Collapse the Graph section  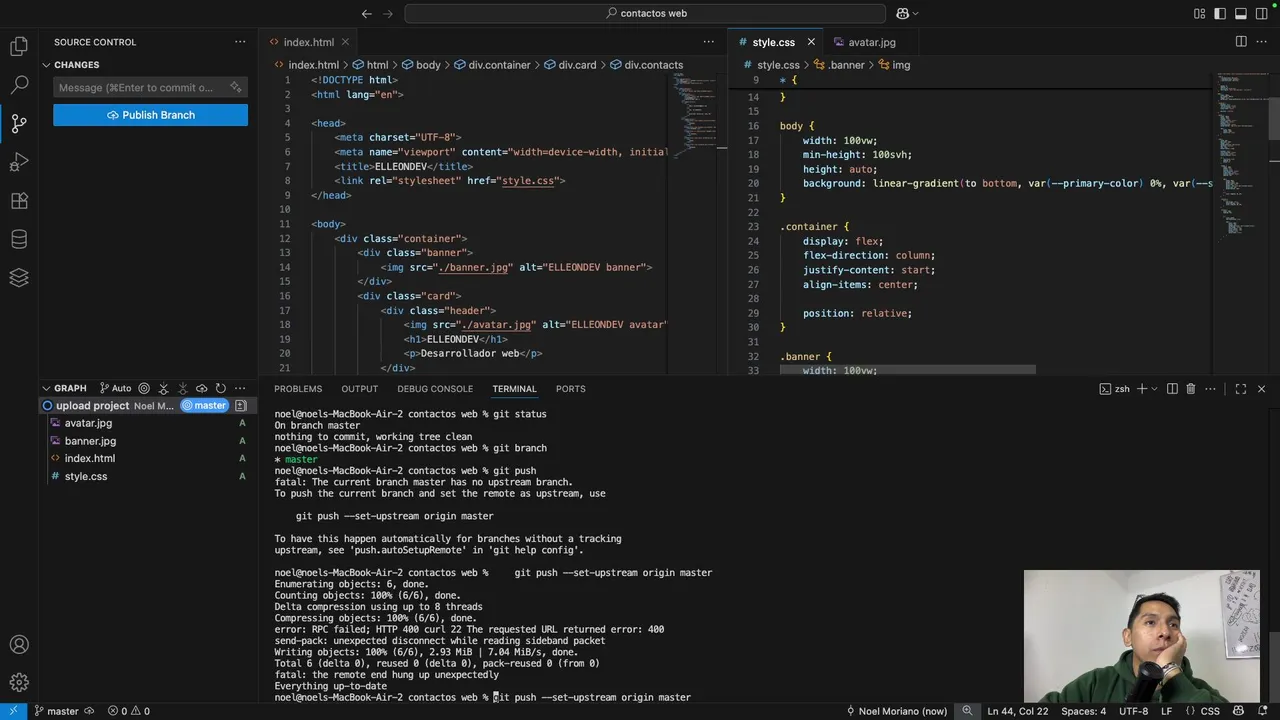[x=46, y=388]
